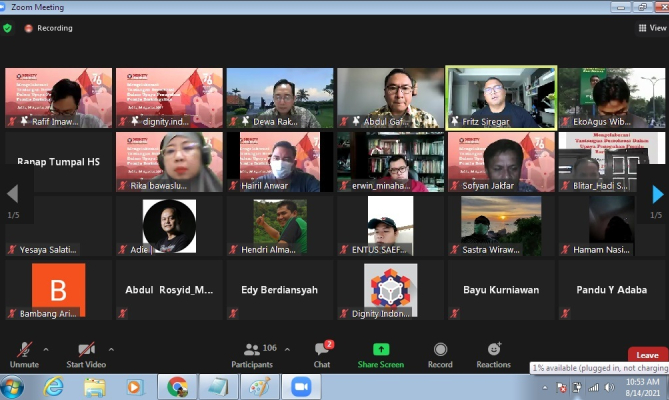Click the green encryption shield icon
Image resolution: width=669 pixels, height=400 pixels.
point(8,28)
